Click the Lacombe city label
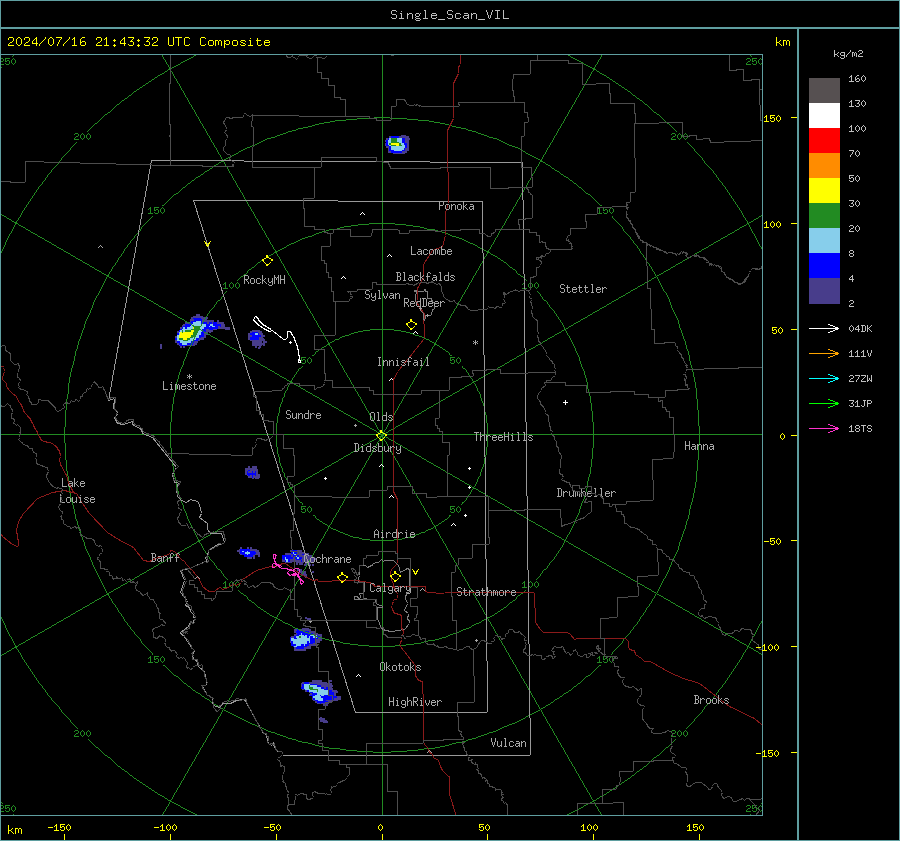This screenshot has height=841, width=900. (x=431, y=251)
